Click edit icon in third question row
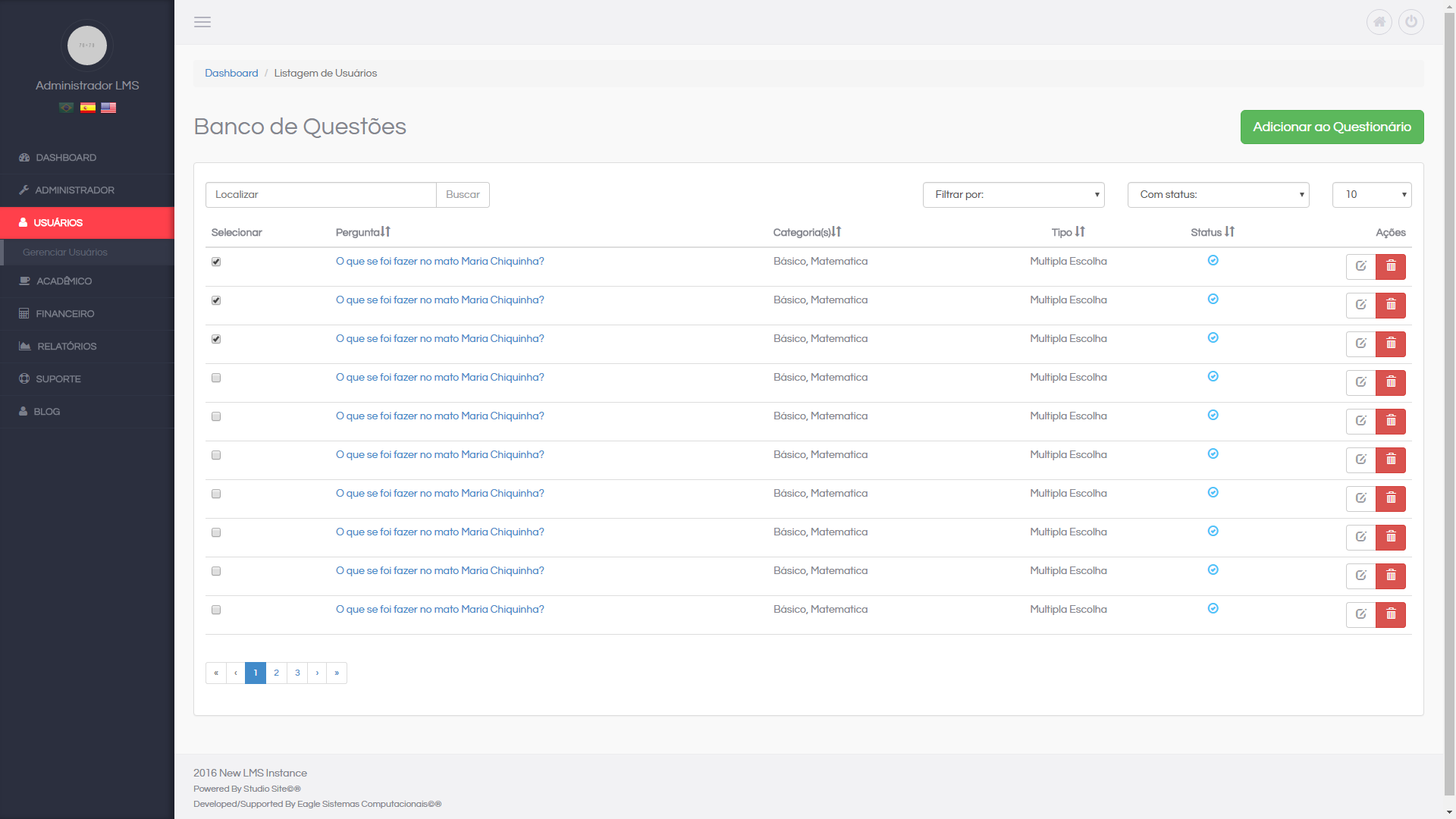Viewport: 1456px width, 819px height. tap(1361, 344)
